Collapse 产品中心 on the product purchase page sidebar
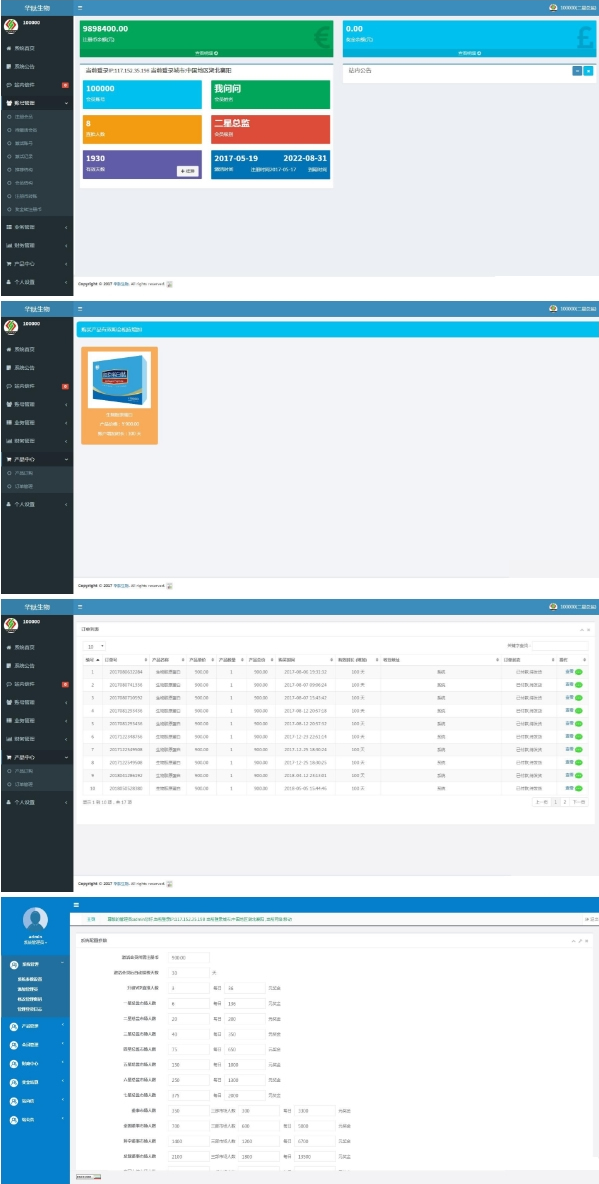The height and width of the screenshot is (1184, 599). [37, 459]
